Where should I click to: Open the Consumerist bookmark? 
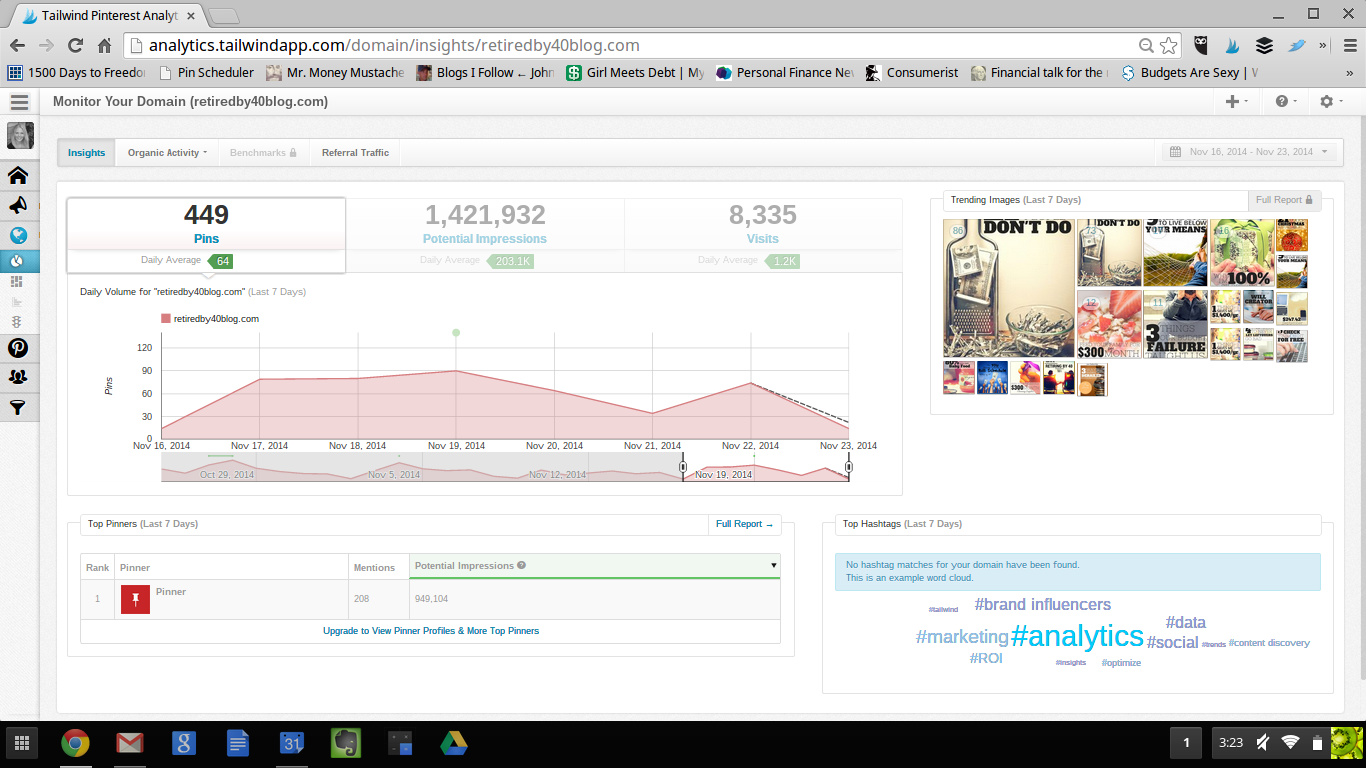tap(912, 72)
